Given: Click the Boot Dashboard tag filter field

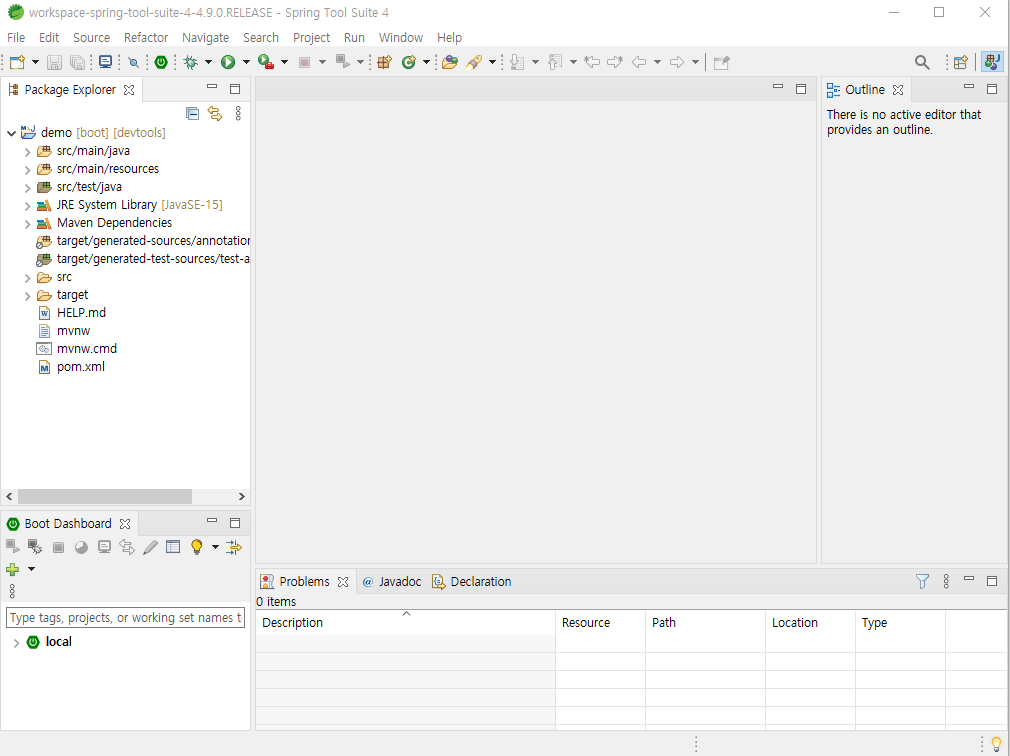Looking at the screenshot, I should (126, 618).
